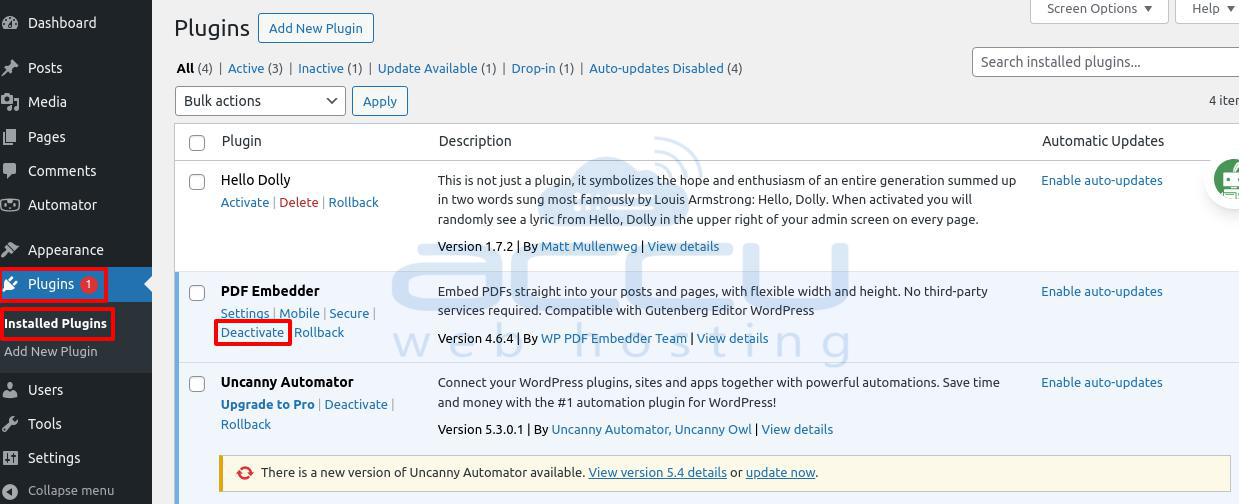Click the update refresh icon for Uncanny Automator

click(x=245, y=473)
